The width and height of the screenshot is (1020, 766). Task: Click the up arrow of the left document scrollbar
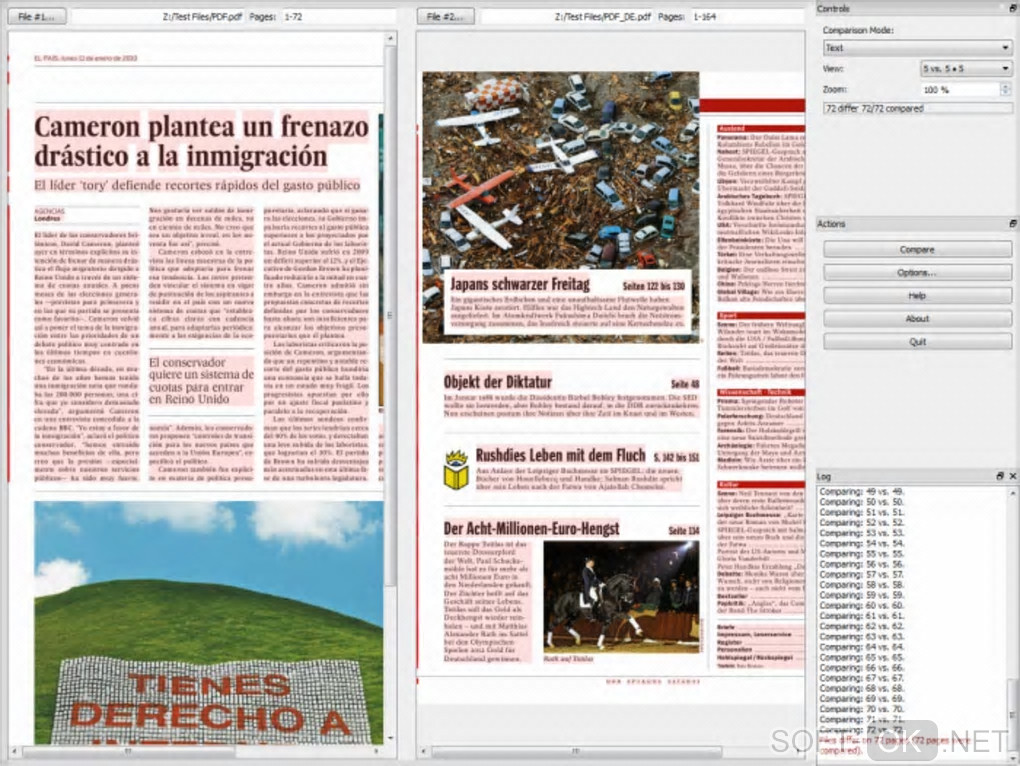tap(390, 39)
